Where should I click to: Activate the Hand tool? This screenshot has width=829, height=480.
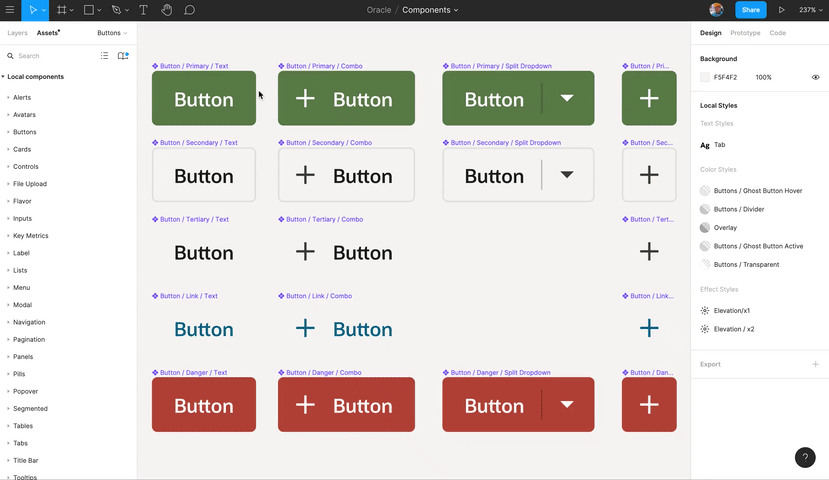click(x=167, y=10)
